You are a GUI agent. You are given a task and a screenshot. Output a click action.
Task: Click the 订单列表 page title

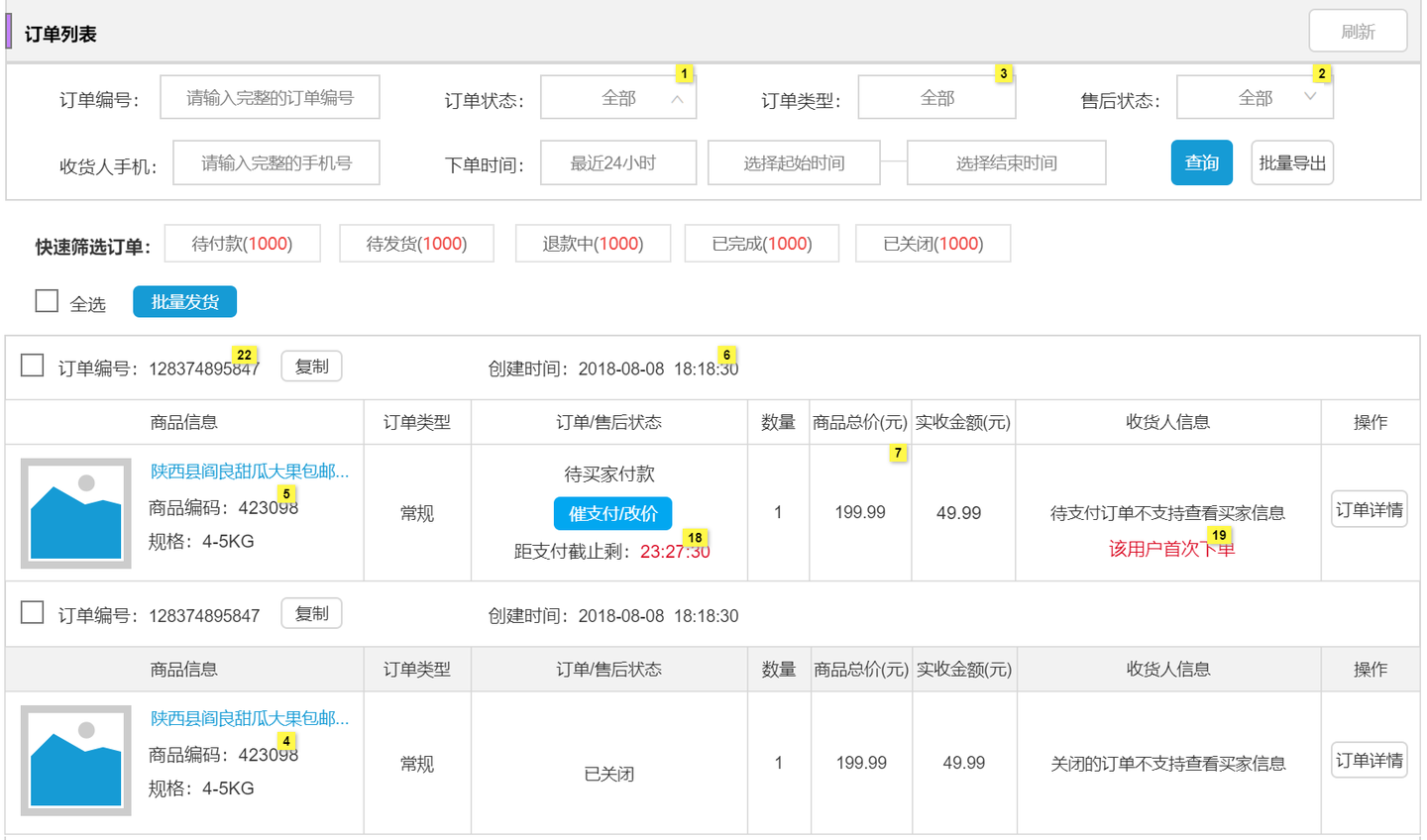tap(60, 34)
